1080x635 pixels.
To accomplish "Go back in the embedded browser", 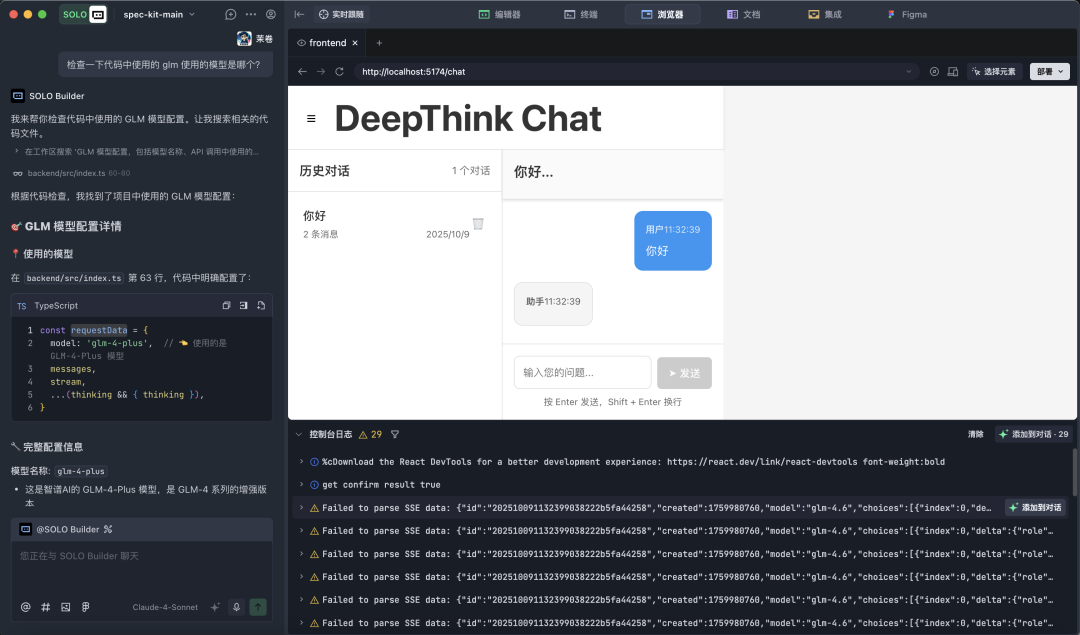I will 302,72.
